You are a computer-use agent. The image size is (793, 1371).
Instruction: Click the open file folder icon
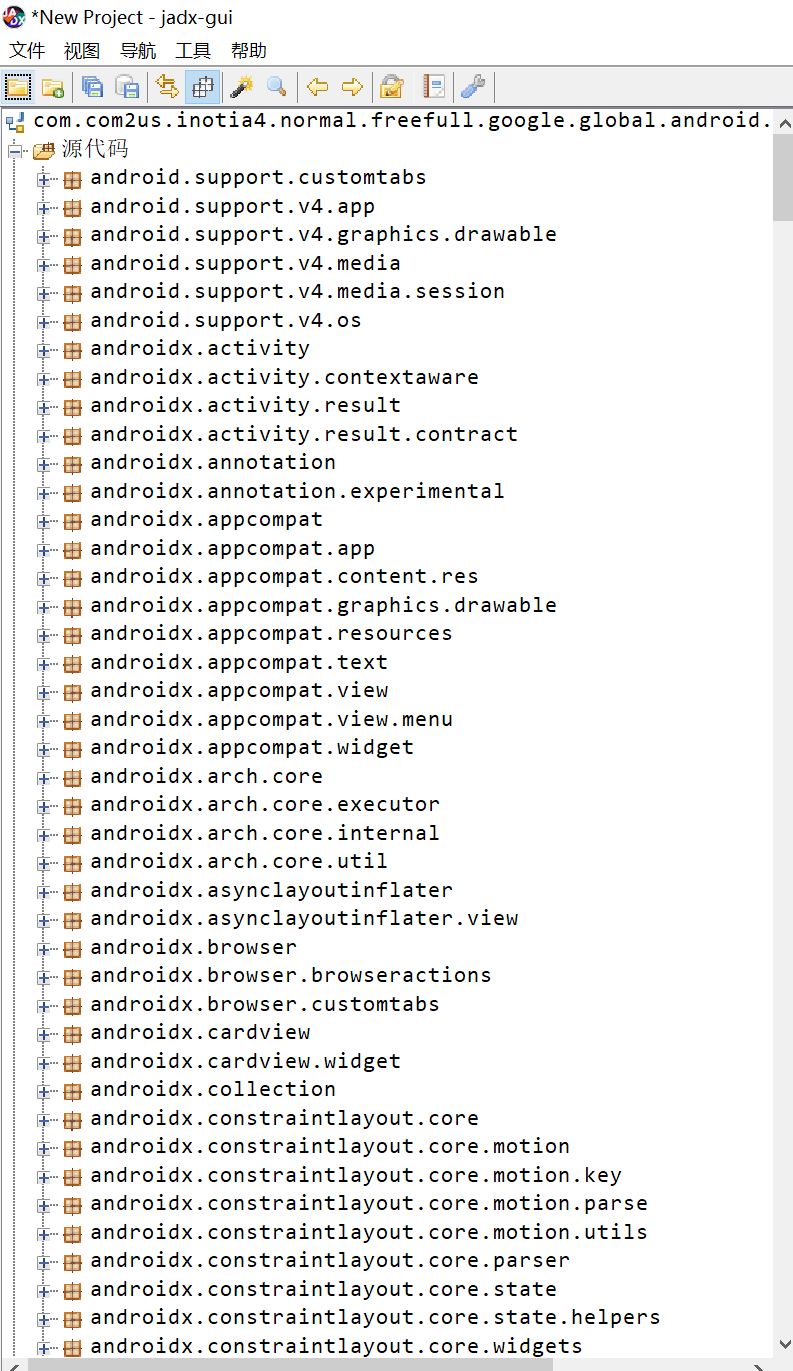(17, 87)
